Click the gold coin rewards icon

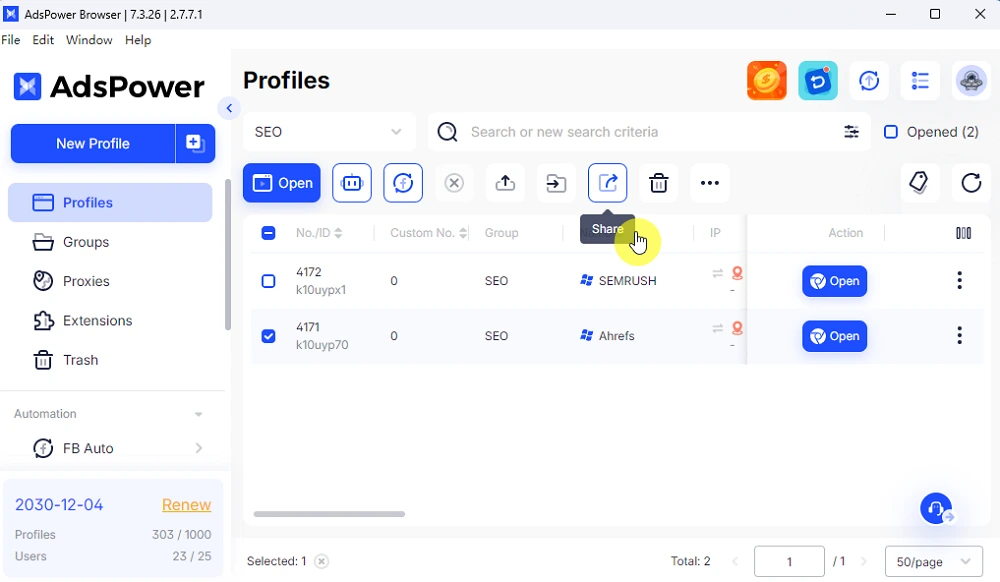767,81
